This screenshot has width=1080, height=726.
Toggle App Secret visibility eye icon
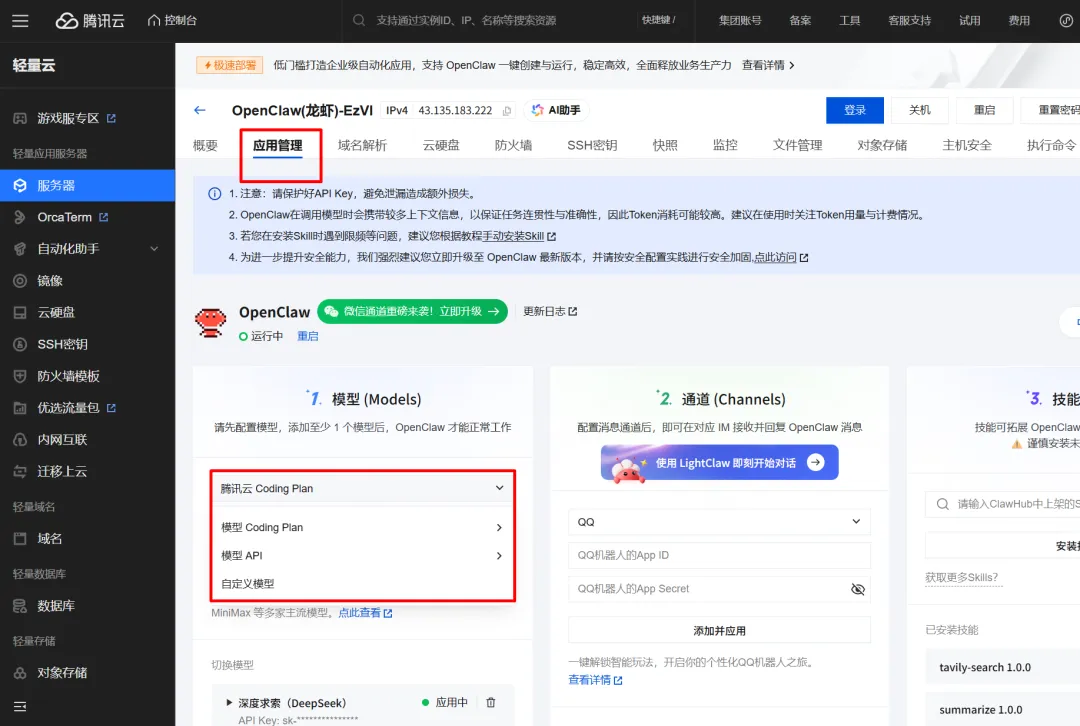[x=858, y=589]
